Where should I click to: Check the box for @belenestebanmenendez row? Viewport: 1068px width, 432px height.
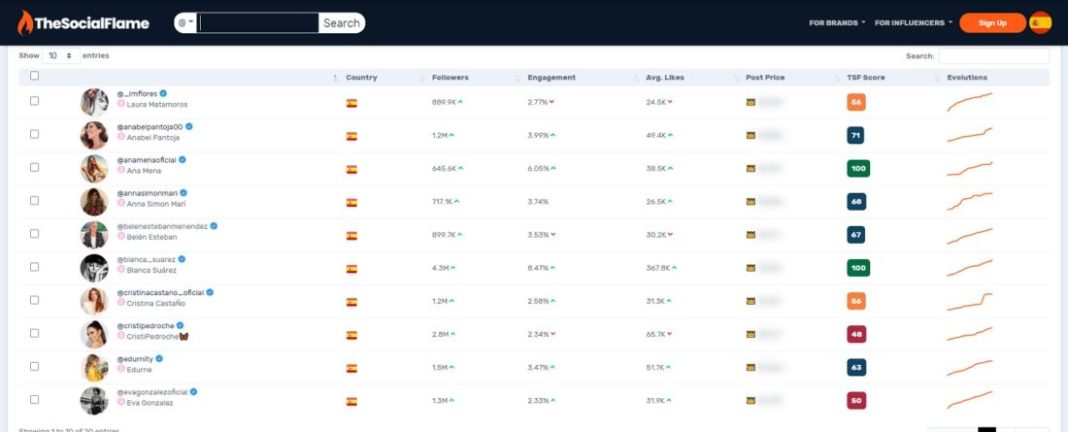(34, 234)
